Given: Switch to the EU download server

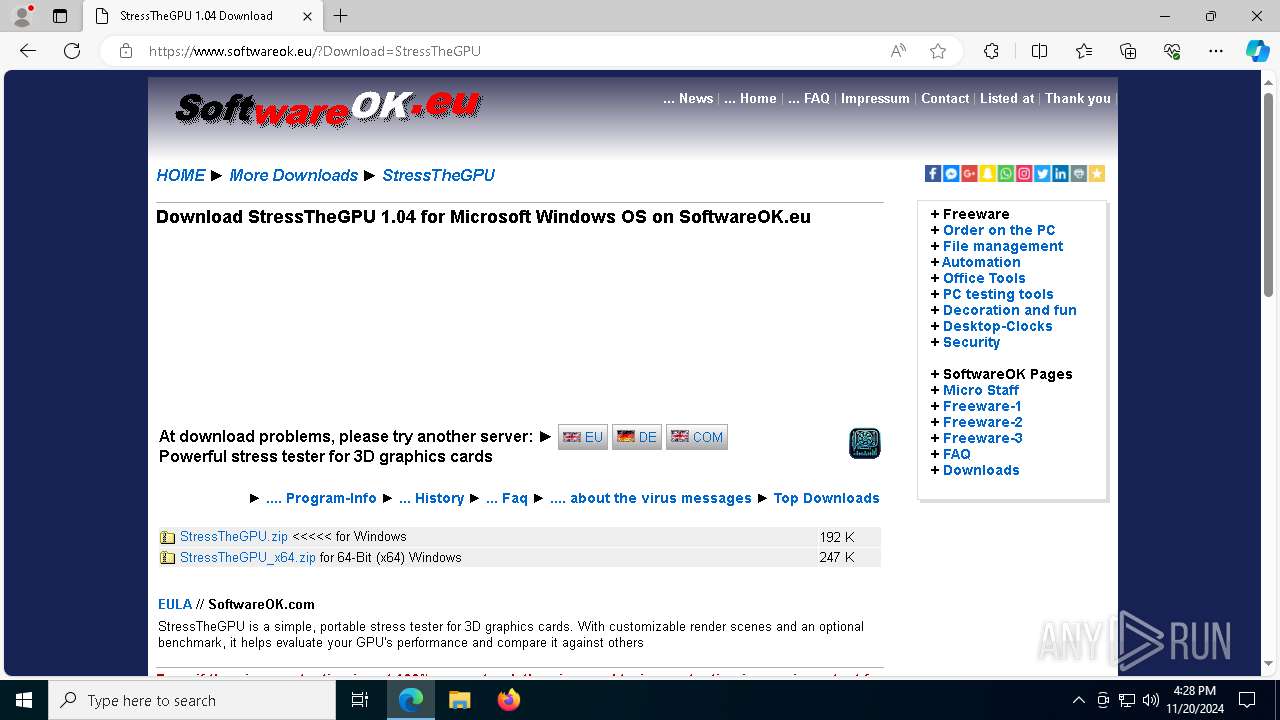Looking at the screenshot, I should tap(583, 437).
